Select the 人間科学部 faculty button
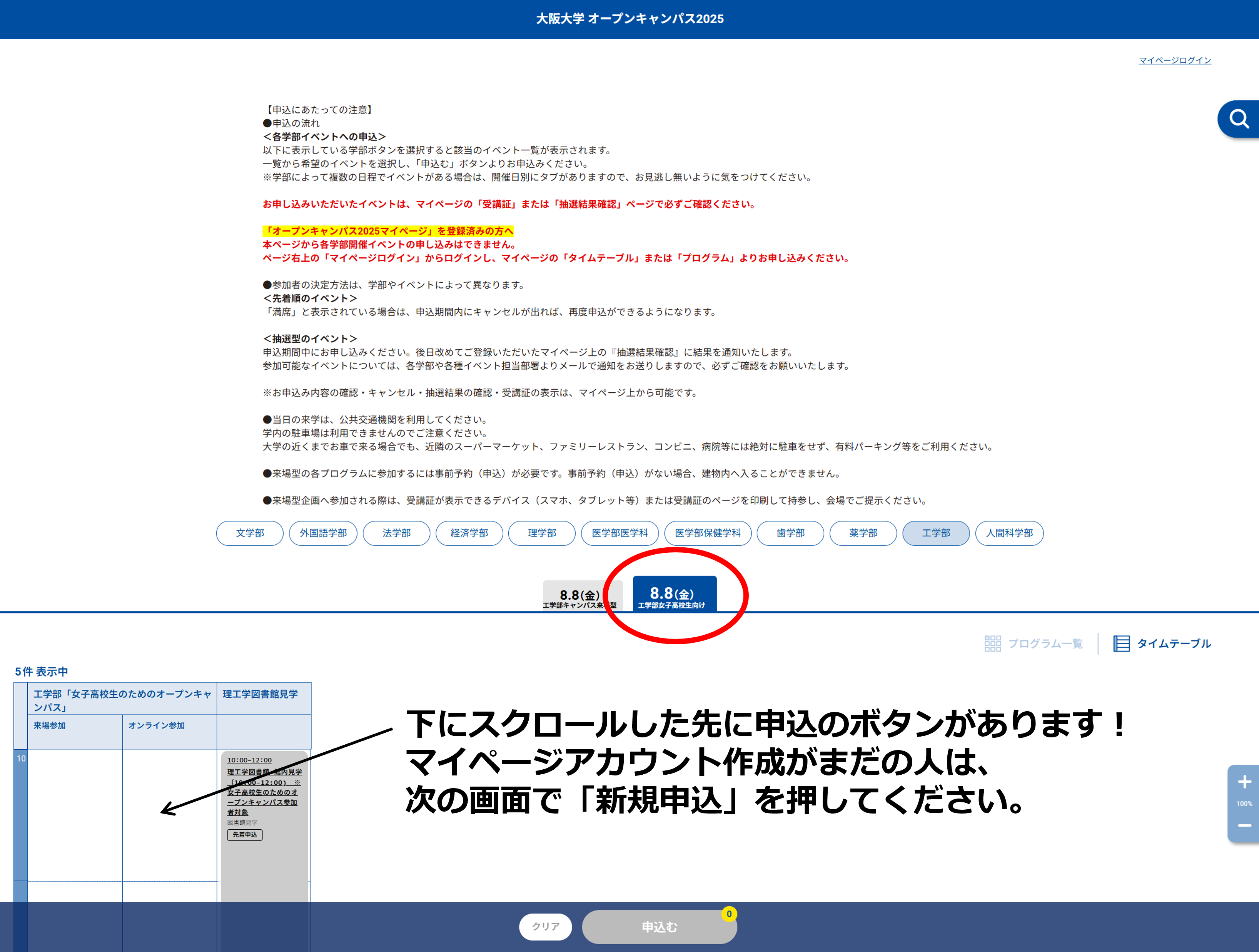 pos(1010,533)
